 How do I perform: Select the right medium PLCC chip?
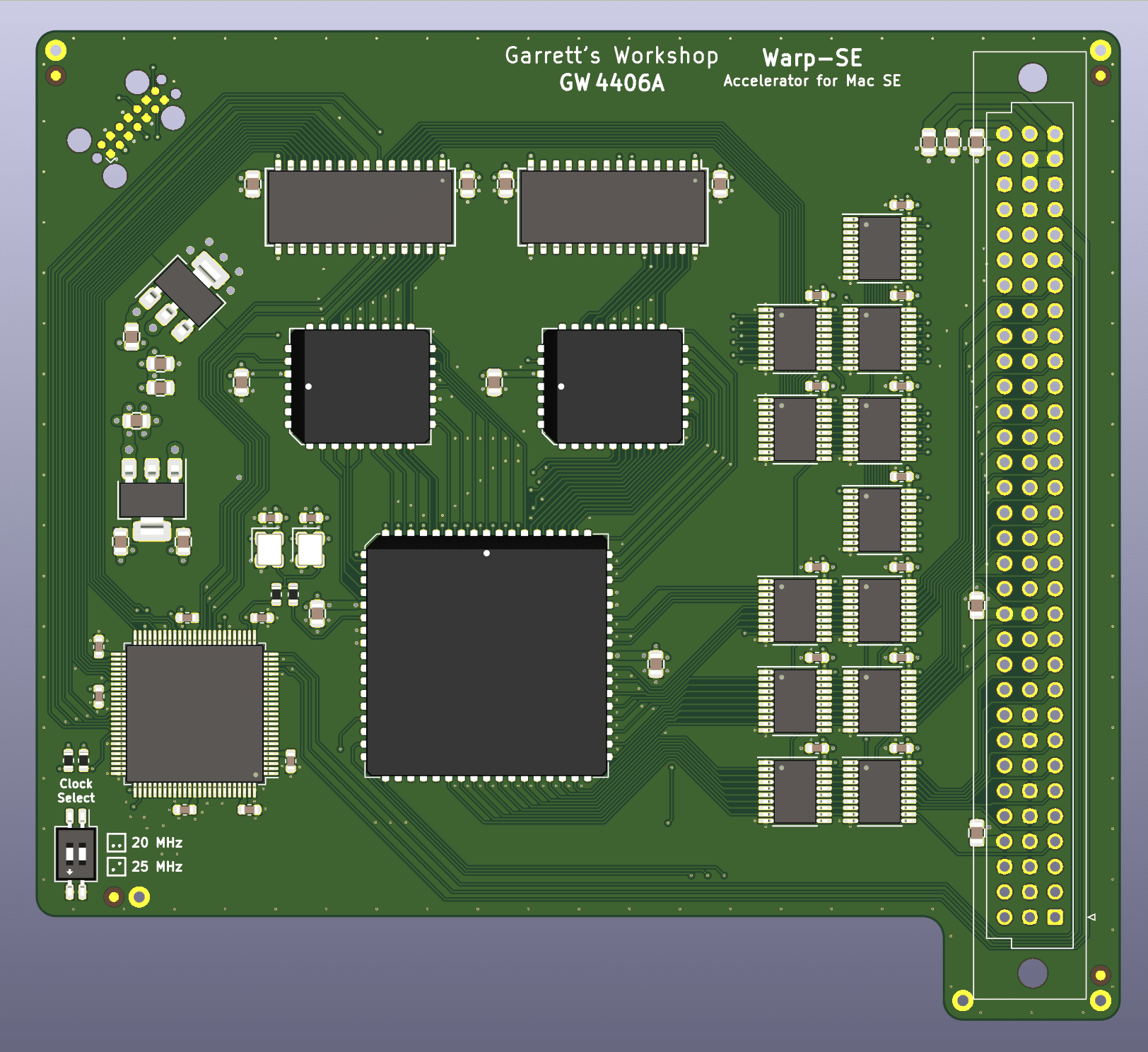613,387
